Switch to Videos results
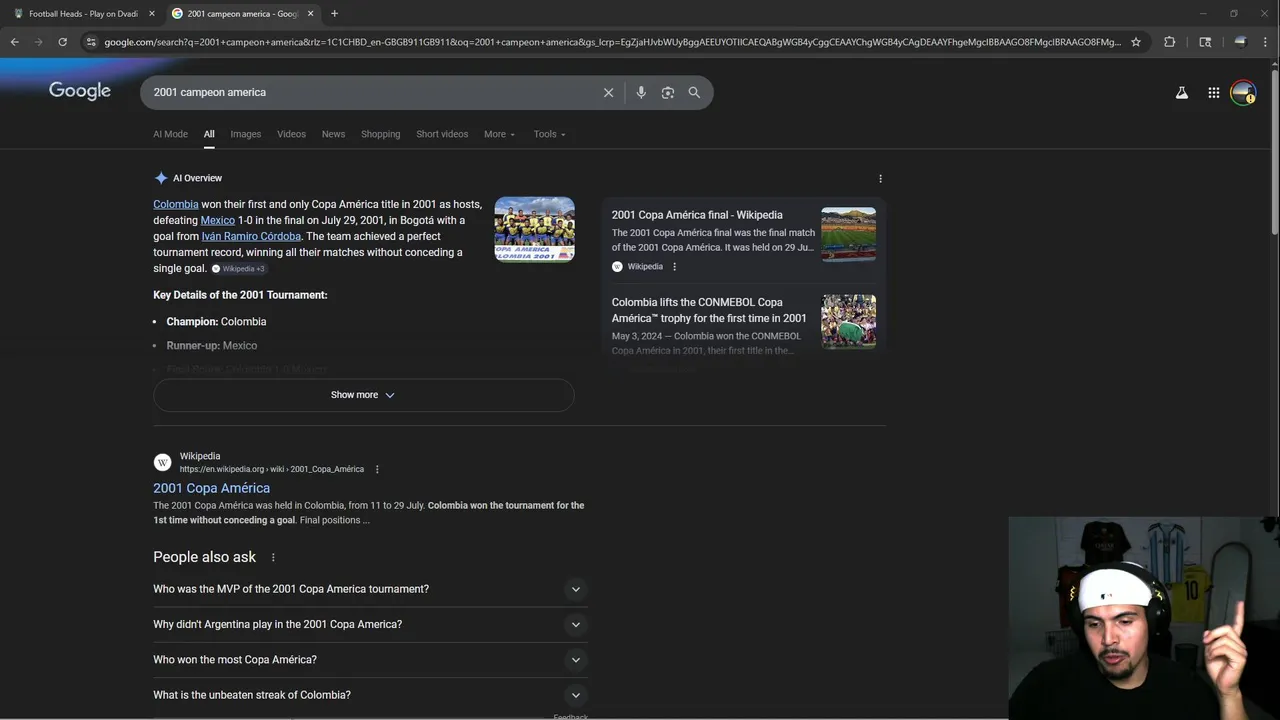The width and height of the screenshot is (1280, 720). tap(291, 134)
